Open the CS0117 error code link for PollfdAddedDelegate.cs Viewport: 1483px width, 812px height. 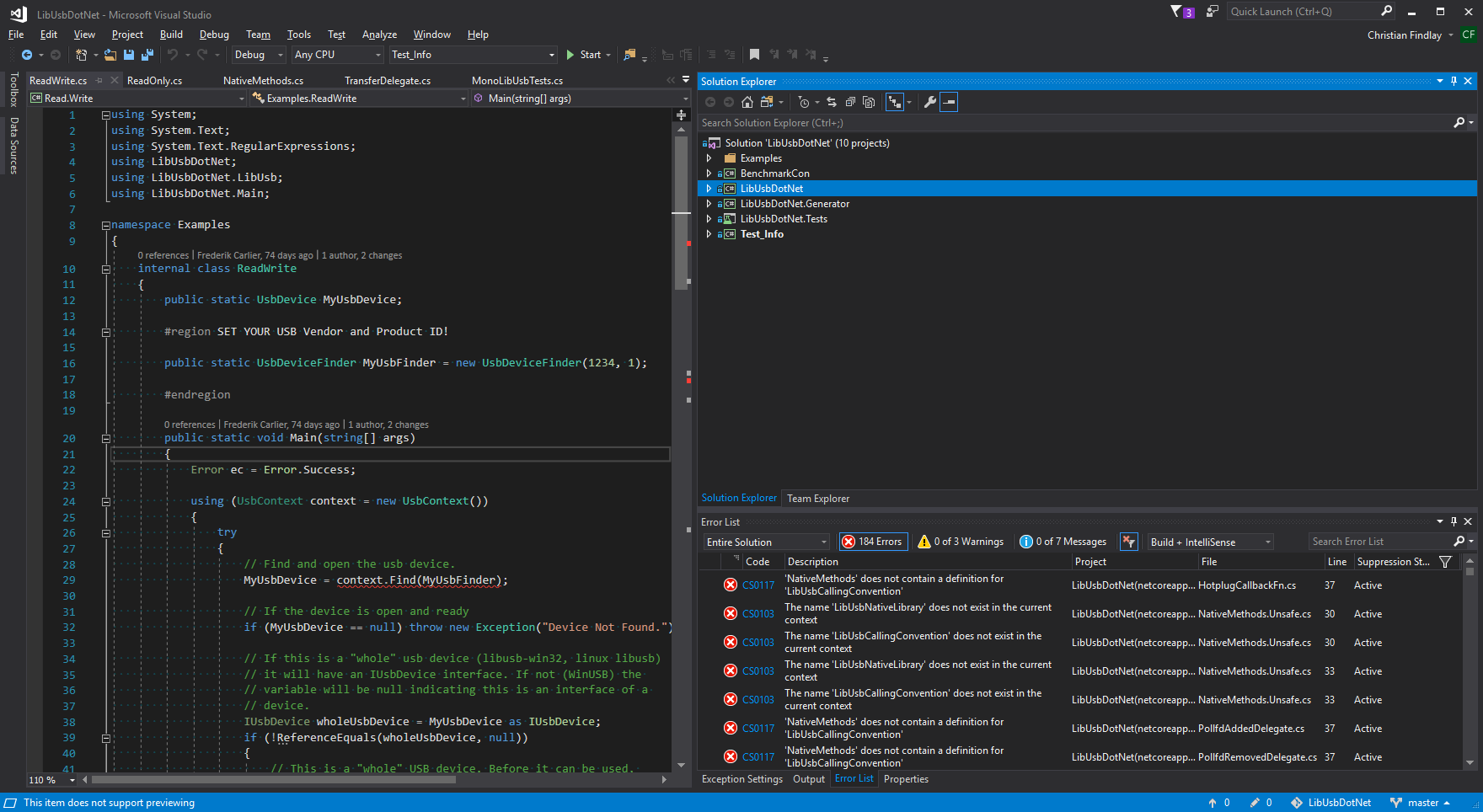(758, 729)
